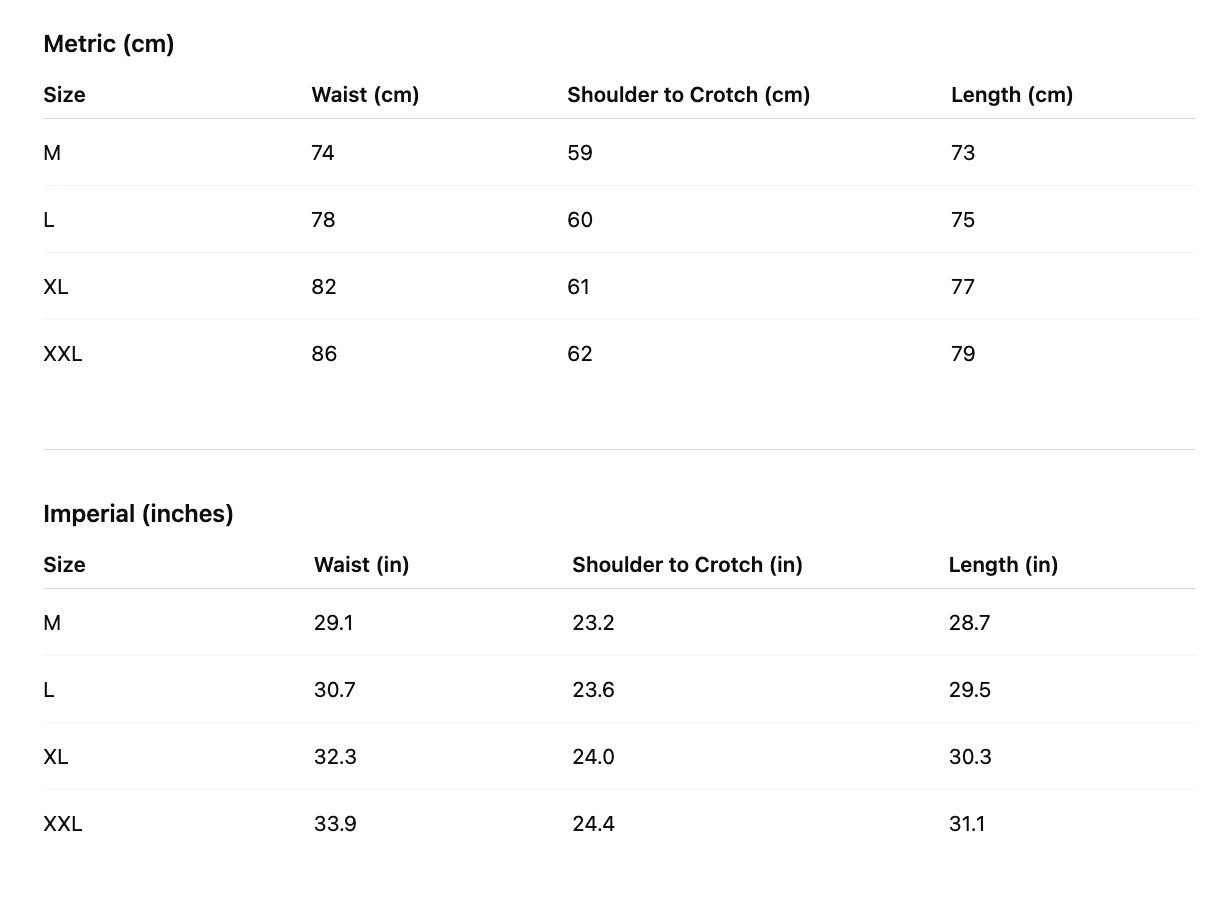
Task: Select the Length (cm) column header
Action: (1012, 95)
